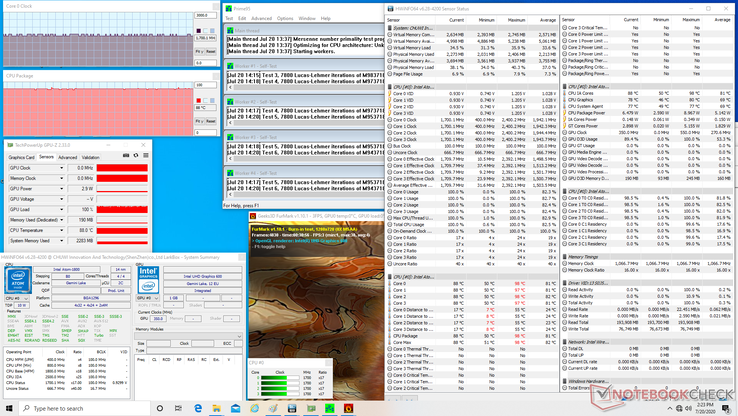Open the GPU Temperature sensor dropdown

(61, 230)
